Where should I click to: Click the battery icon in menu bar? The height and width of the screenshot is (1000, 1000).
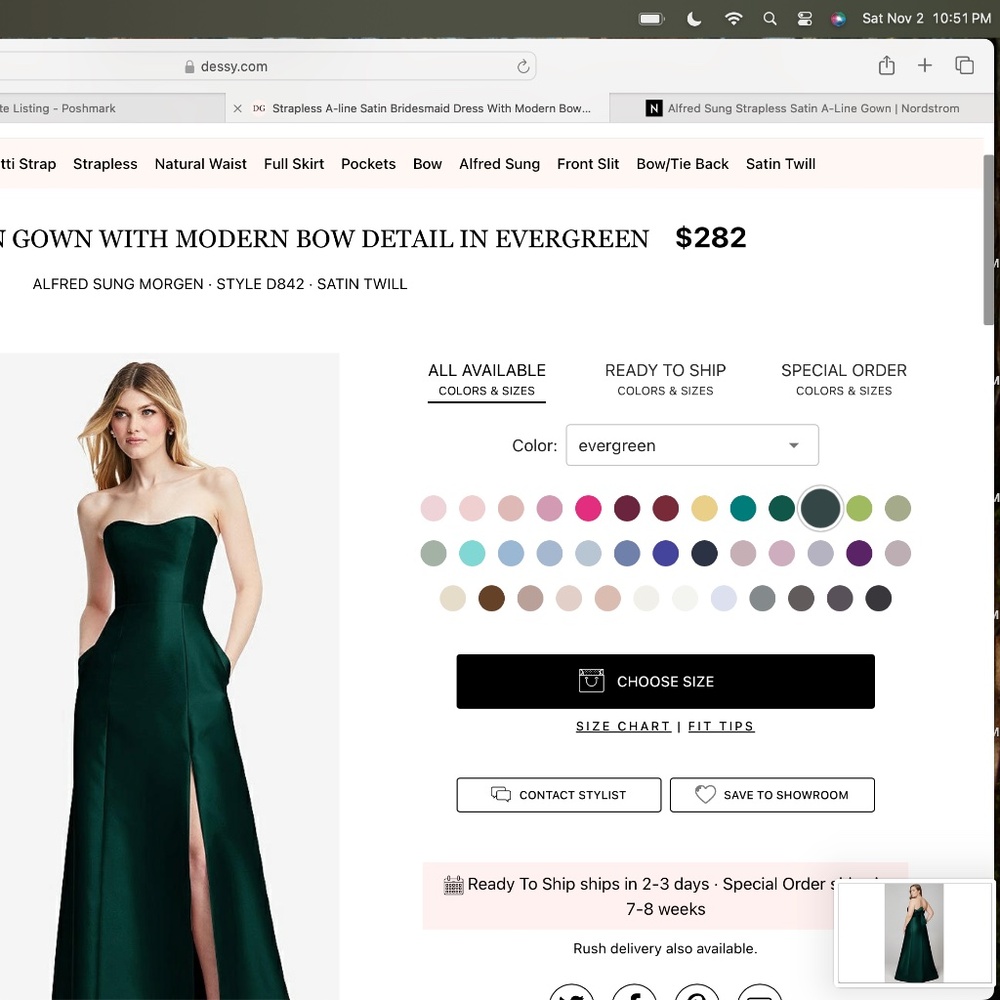[x=651, y=18]
